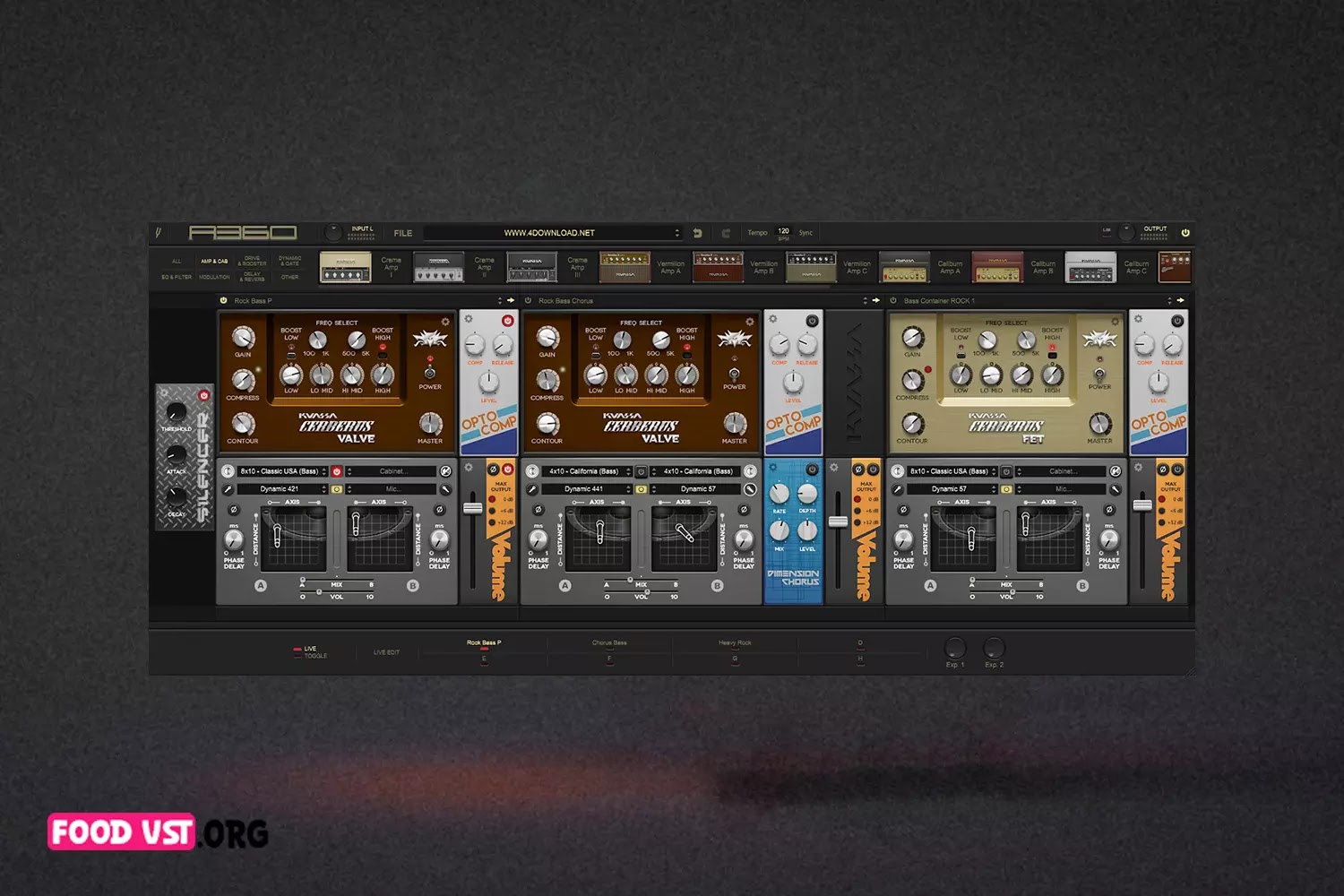Click phase invert icon above left Phase Delay in first cab
The image size is (1344, 896).
pyautogui.click(x=234, y=510)
